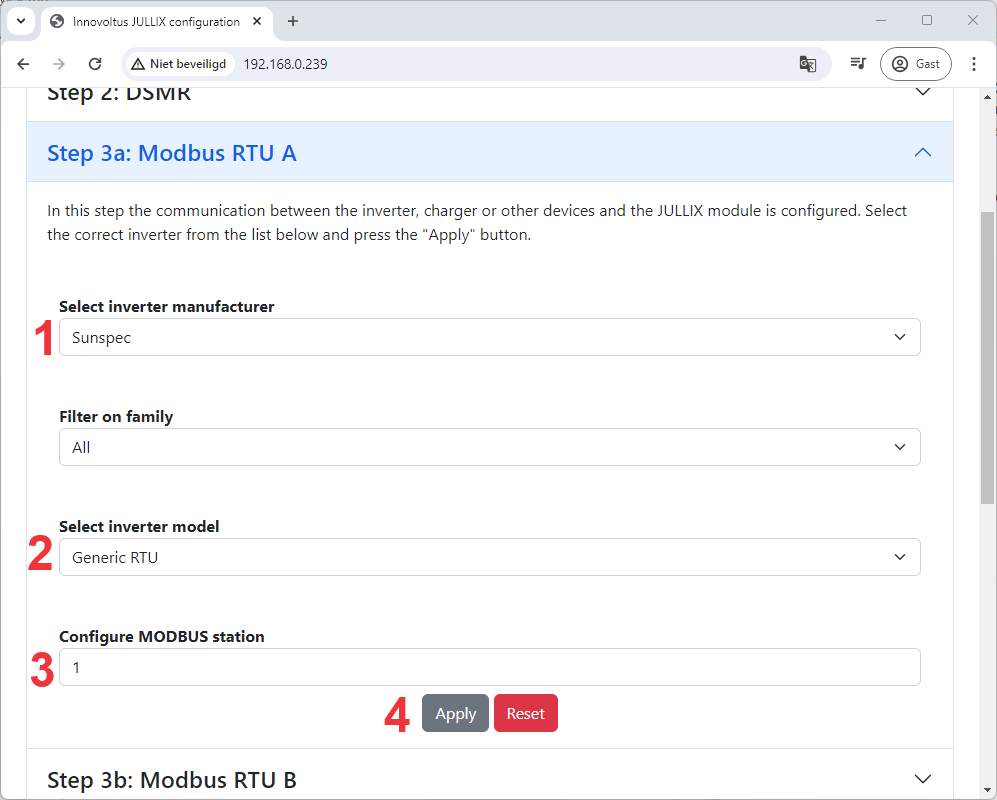Click the browser back arrow
The height and width of the screenshot is (800, 997).
point(24,64)
